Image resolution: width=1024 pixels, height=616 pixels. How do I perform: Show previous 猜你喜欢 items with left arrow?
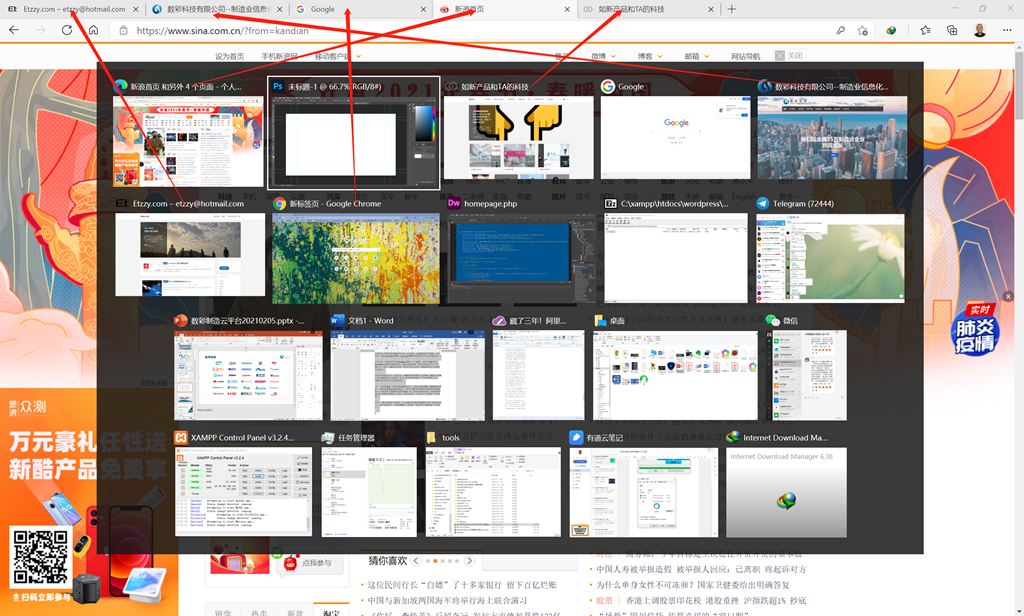click(x=416, y=560)
